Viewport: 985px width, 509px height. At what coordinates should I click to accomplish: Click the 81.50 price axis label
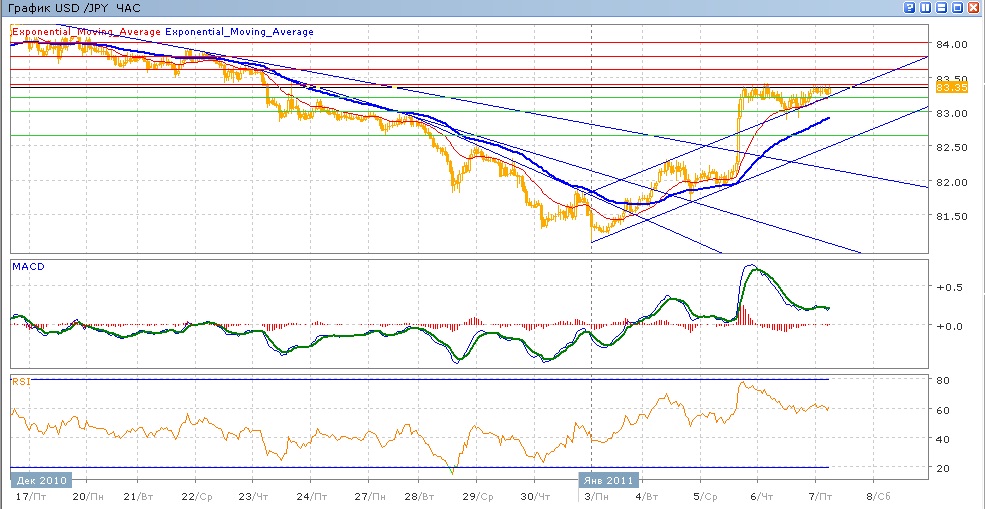click(x=949, y=216)
